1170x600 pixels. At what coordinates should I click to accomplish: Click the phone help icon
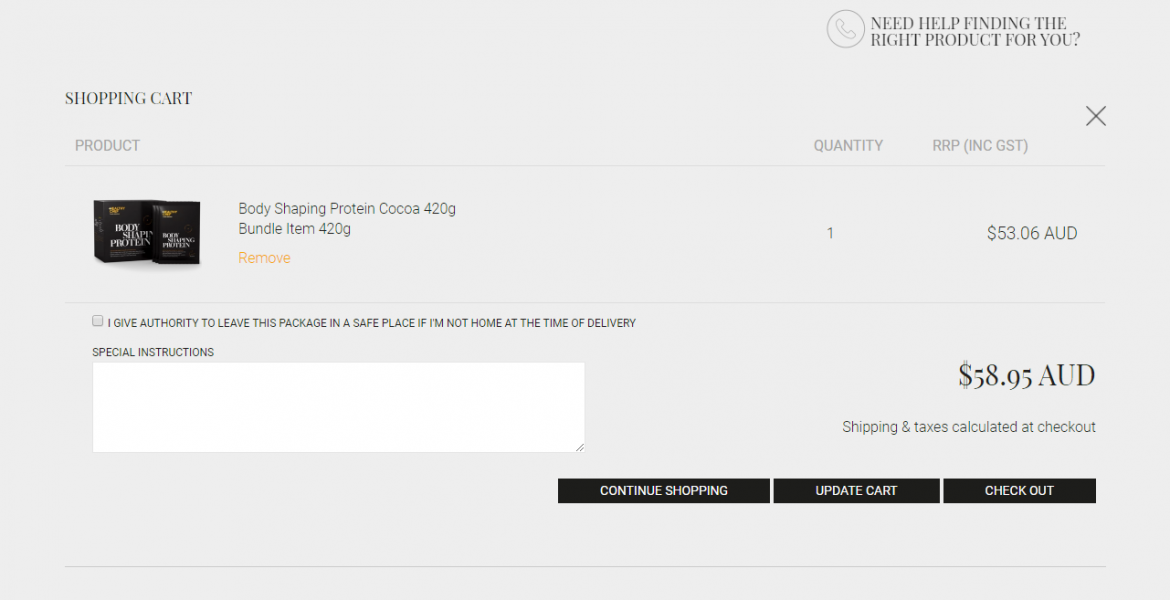pos(845,30)
